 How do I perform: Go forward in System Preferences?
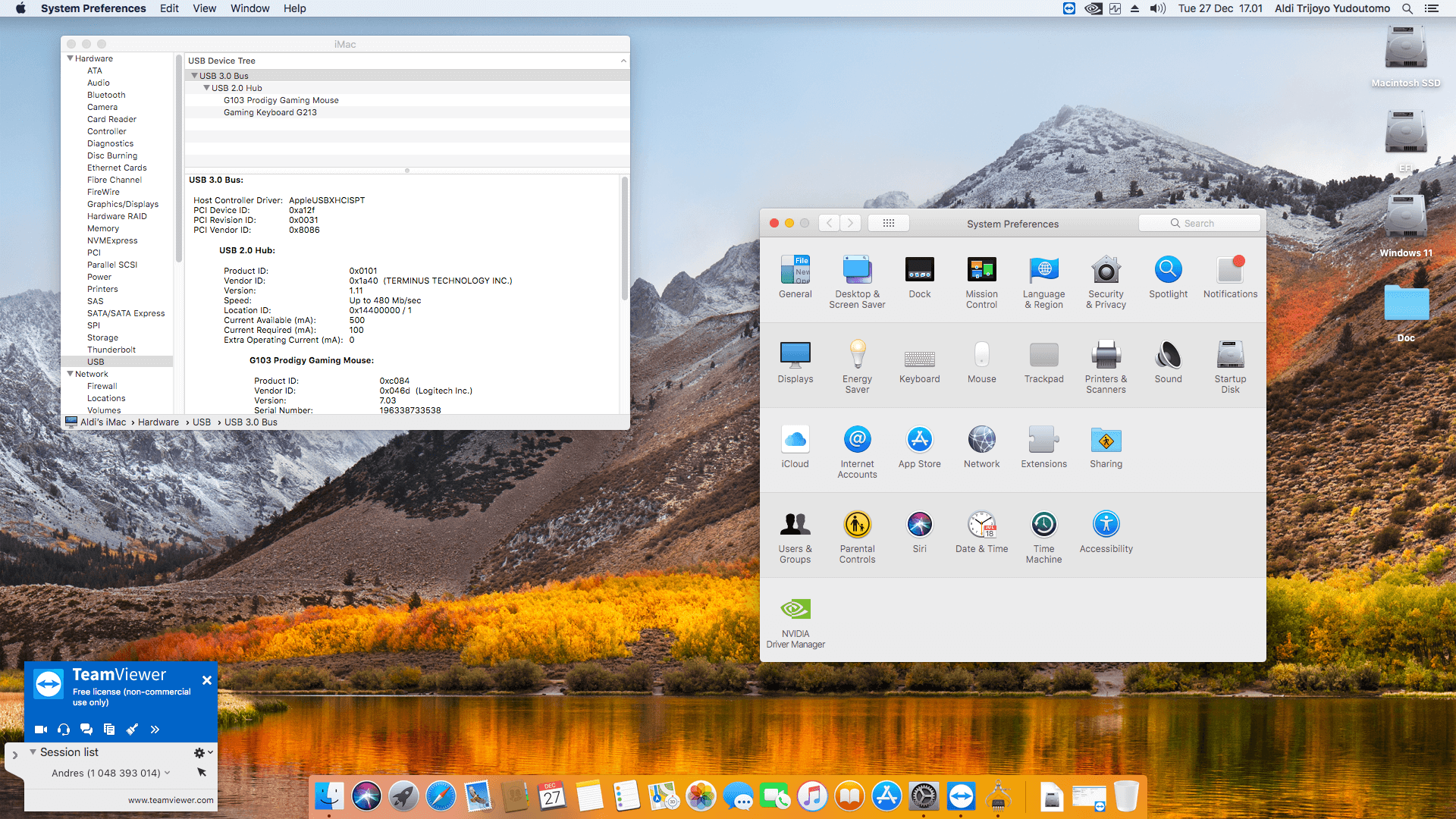[851, 223]
